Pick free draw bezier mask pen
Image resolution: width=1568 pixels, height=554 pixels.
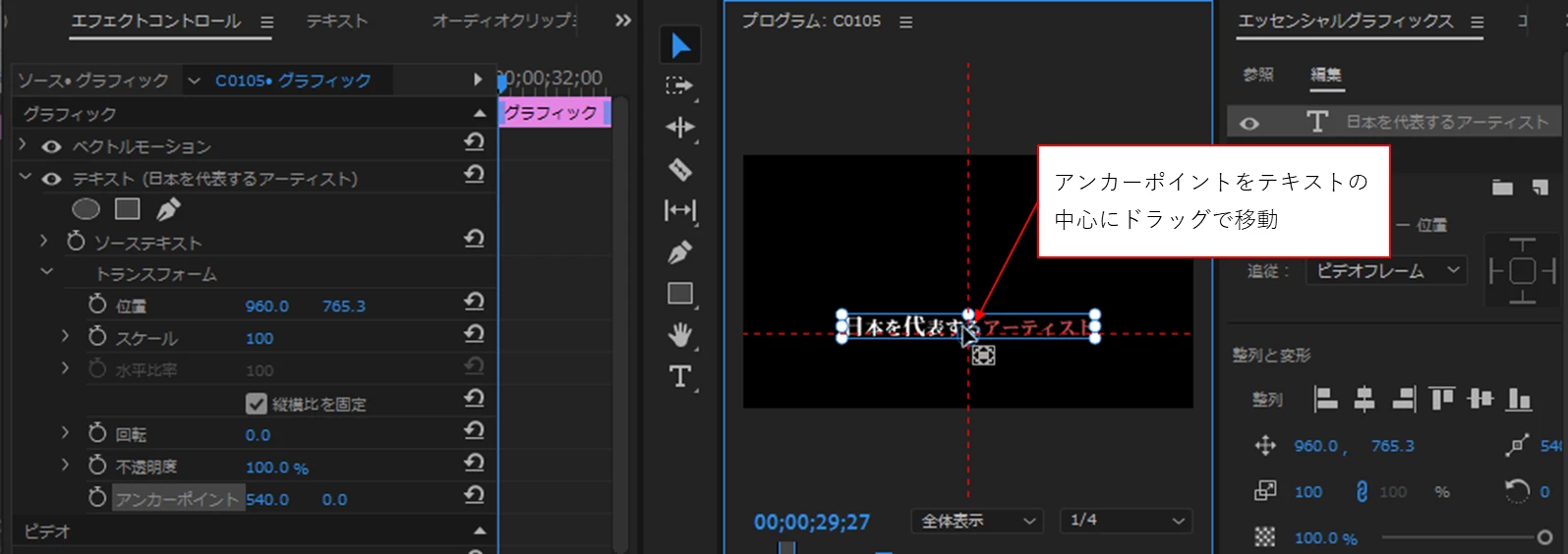pyautogui.click(x=168, y=209)
